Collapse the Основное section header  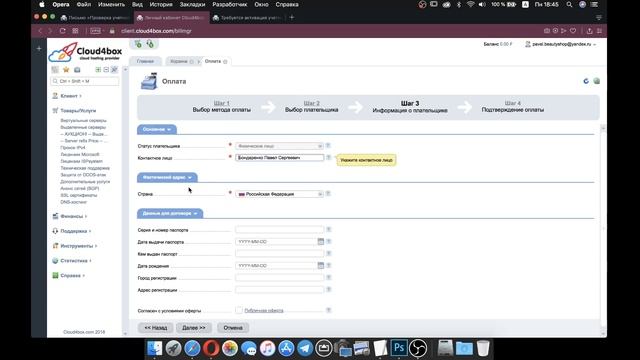pos(157,129)
